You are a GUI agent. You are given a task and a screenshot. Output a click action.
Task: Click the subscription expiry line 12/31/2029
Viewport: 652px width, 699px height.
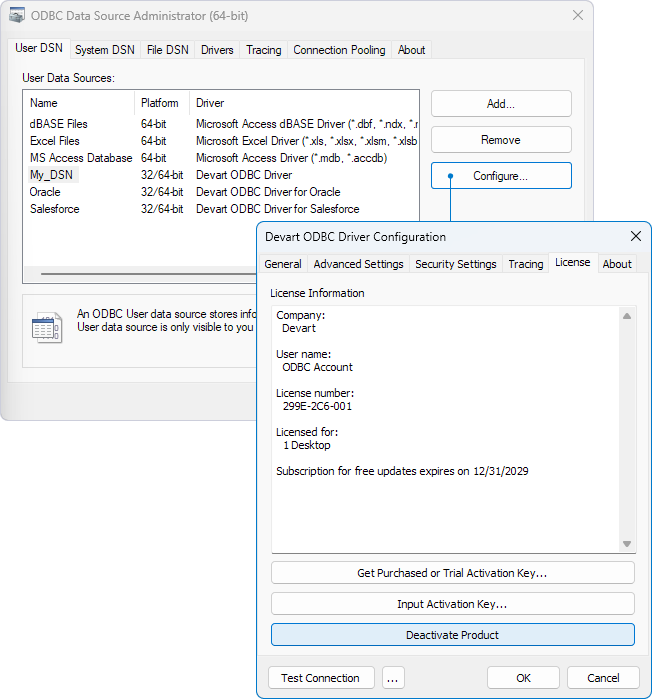tap(402, 471)
